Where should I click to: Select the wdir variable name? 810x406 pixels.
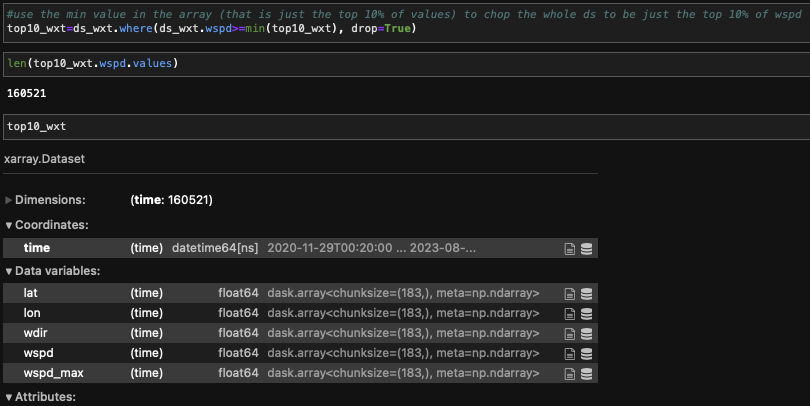tap(35, 333)
